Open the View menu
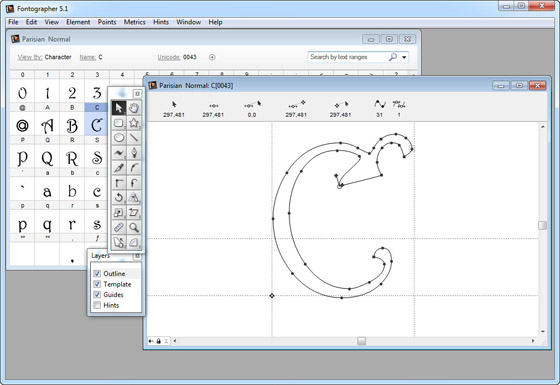Viewport: 560px width, 385px height. coord(51,22)
